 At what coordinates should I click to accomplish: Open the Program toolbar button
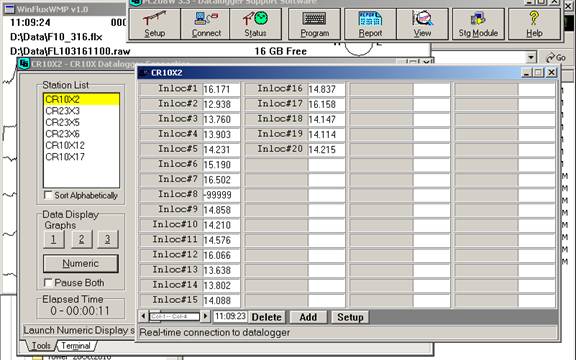coord(314,24)
